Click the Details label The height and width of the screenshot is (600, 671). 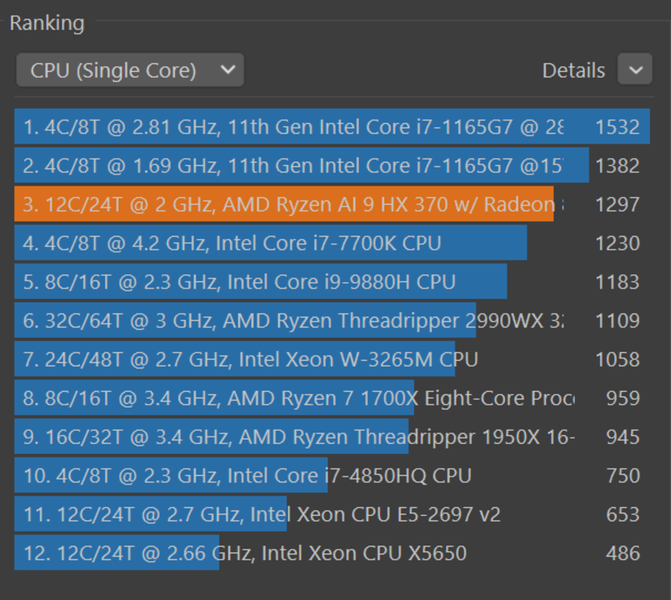573,70
